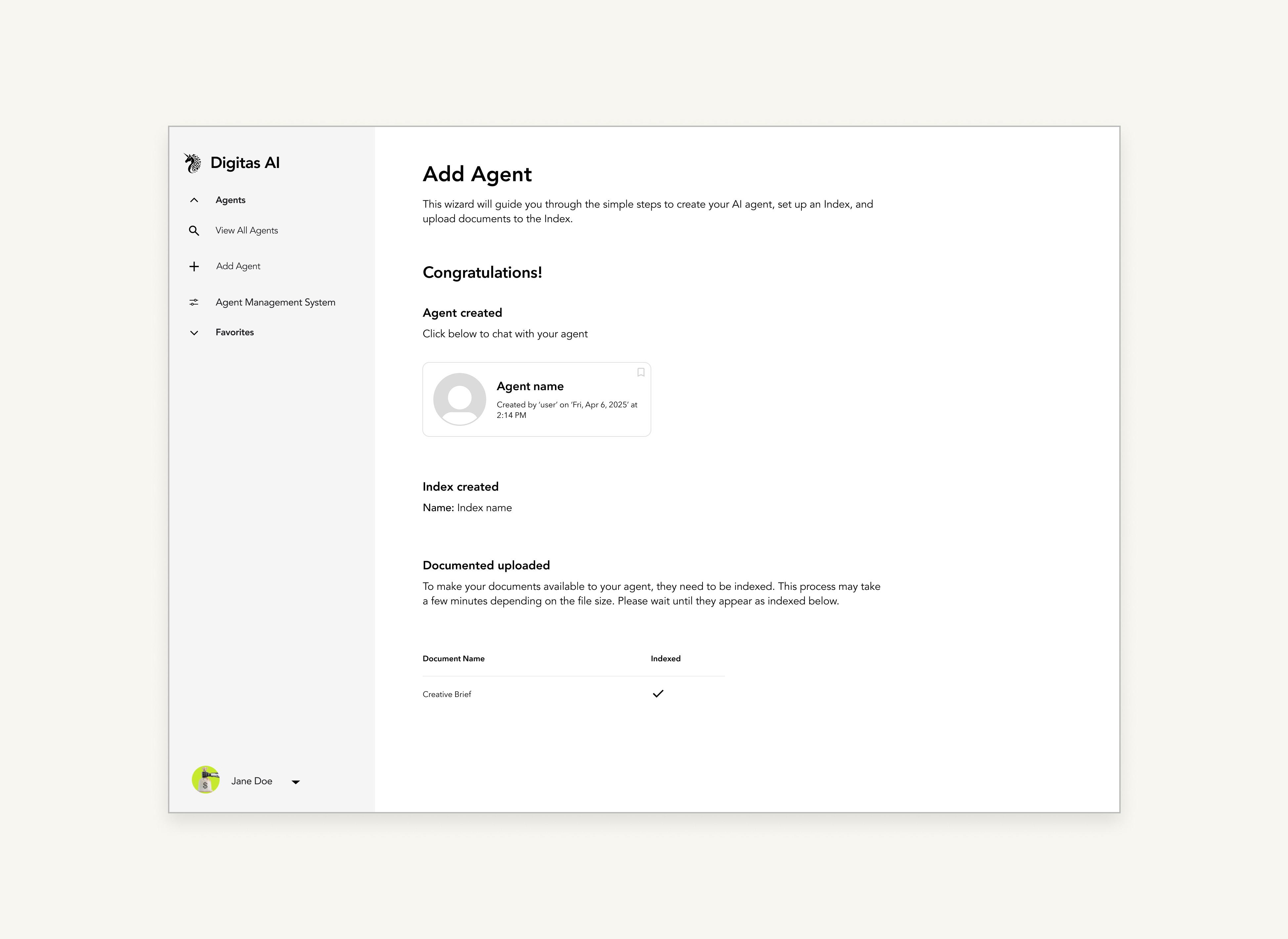This screenshot has width=1288, height=939.
Task: Click the magnifier icon beside View All Agents
Action: click(194, 231)
